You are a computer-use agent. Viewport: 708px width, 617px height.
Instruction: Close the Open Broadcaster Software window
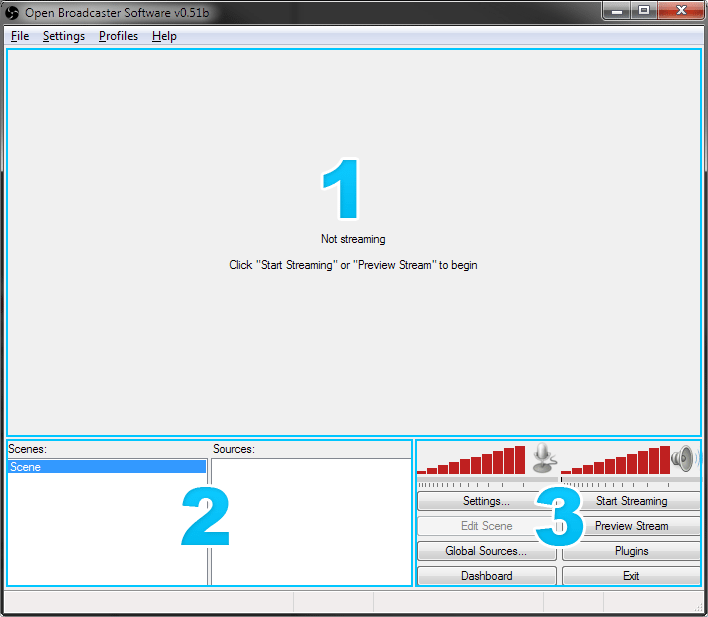coord(681,11)
